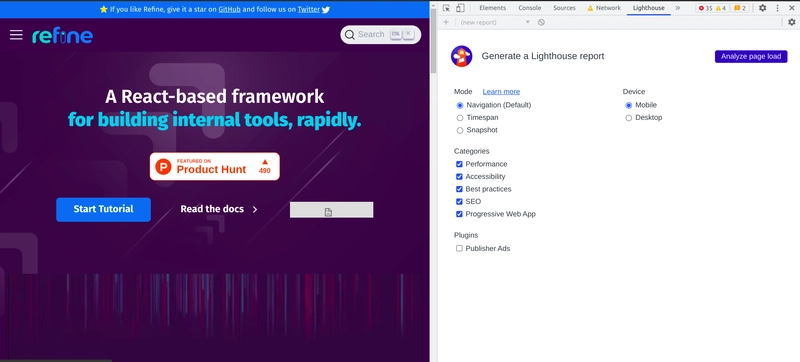800x362 pixels.
Task: Open the Network tab
Action: (604, 8)
